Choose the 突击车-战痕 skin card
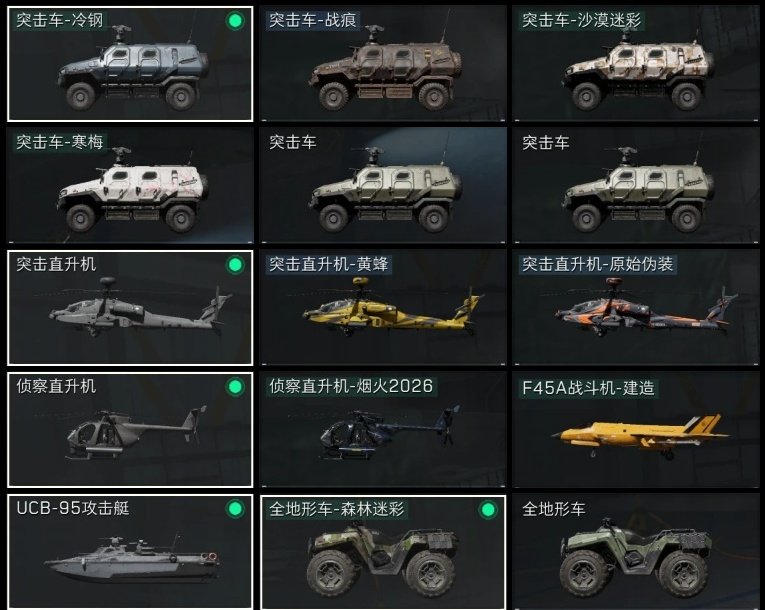765x610 pixels. pyautogui.click(x=383, y=64)
